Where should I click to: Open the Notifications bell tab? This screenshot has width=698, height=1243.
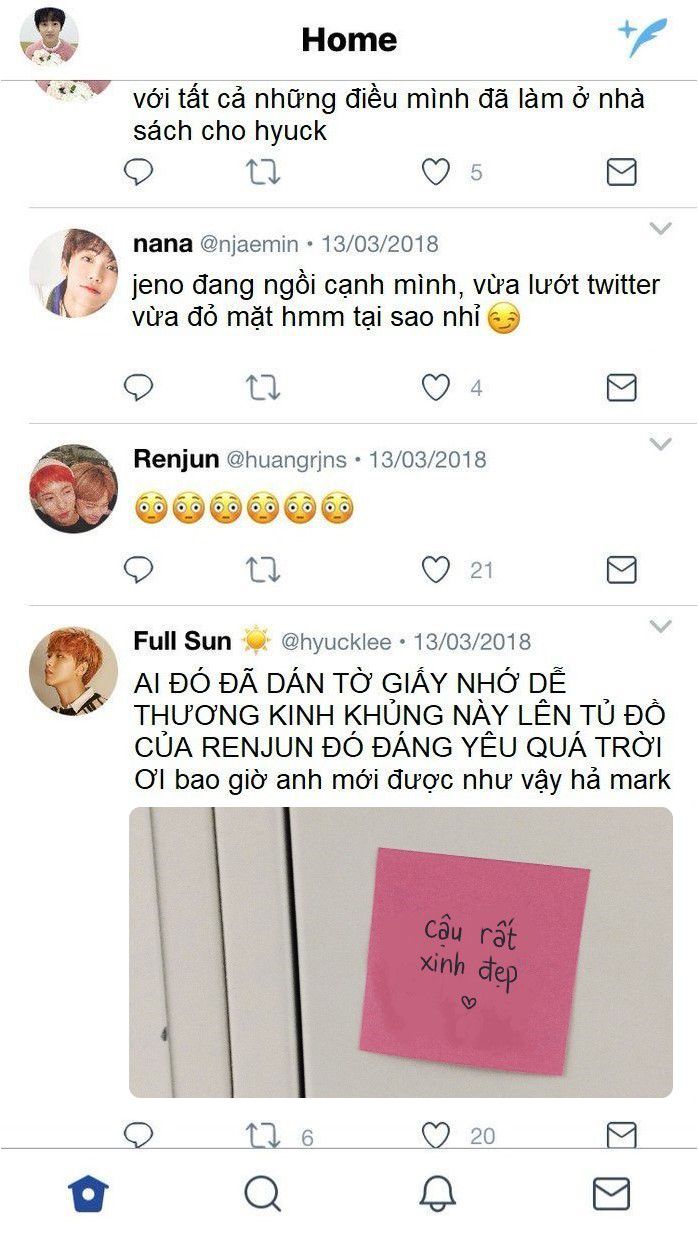[437, 1193]
